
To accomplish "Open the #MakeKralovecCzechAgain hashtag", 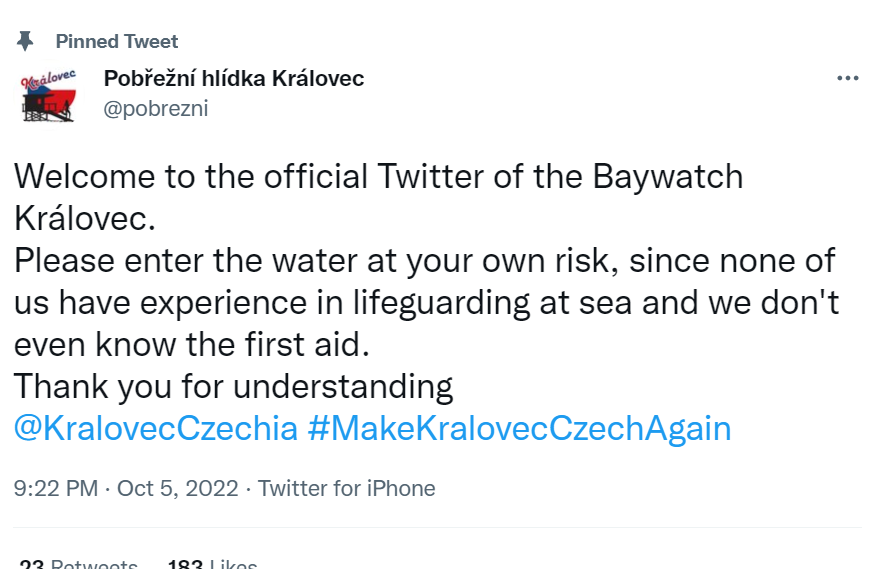I will 519,428.
